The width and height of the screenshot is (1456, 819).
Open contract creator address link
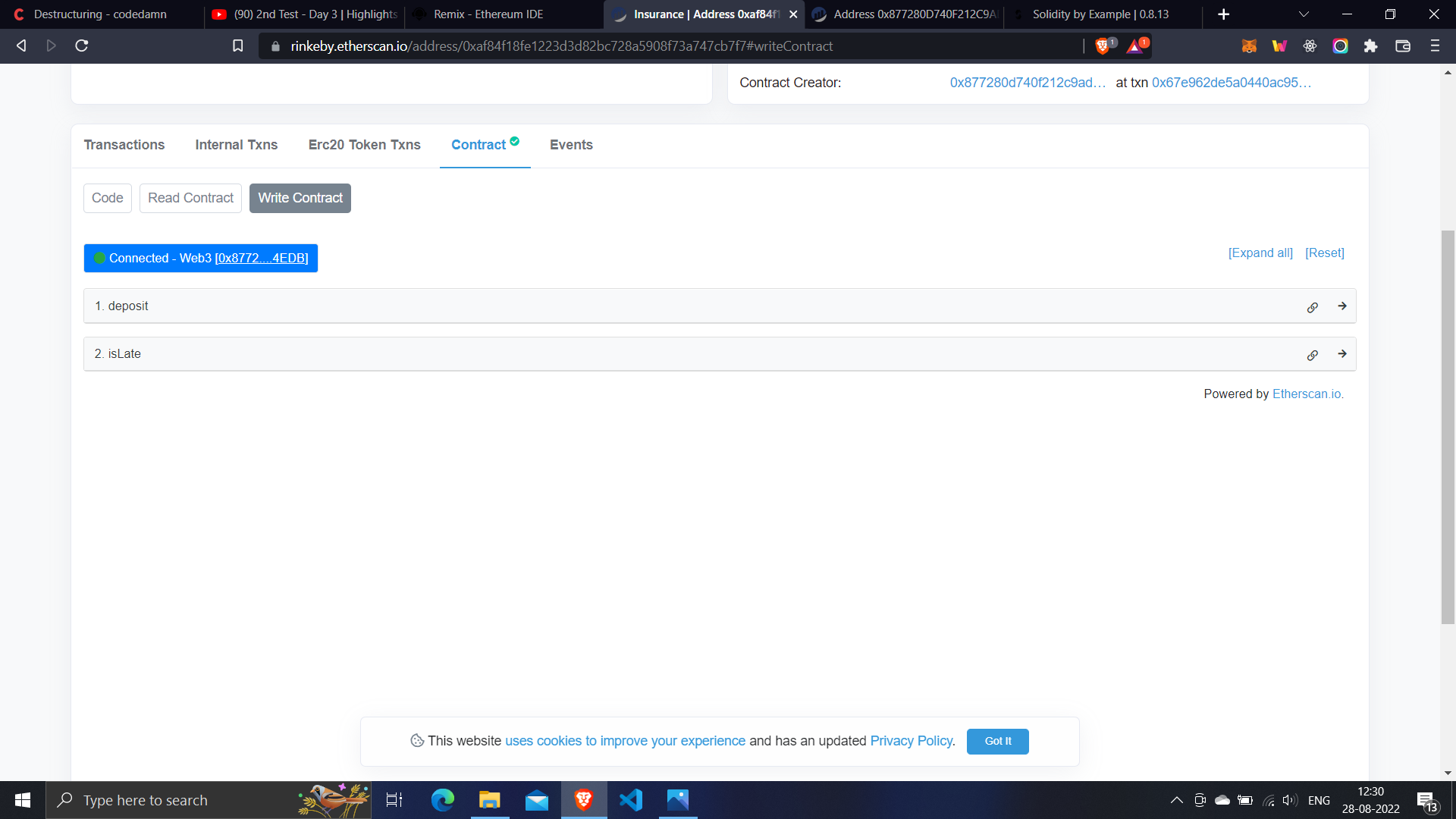pos(1028,83)
